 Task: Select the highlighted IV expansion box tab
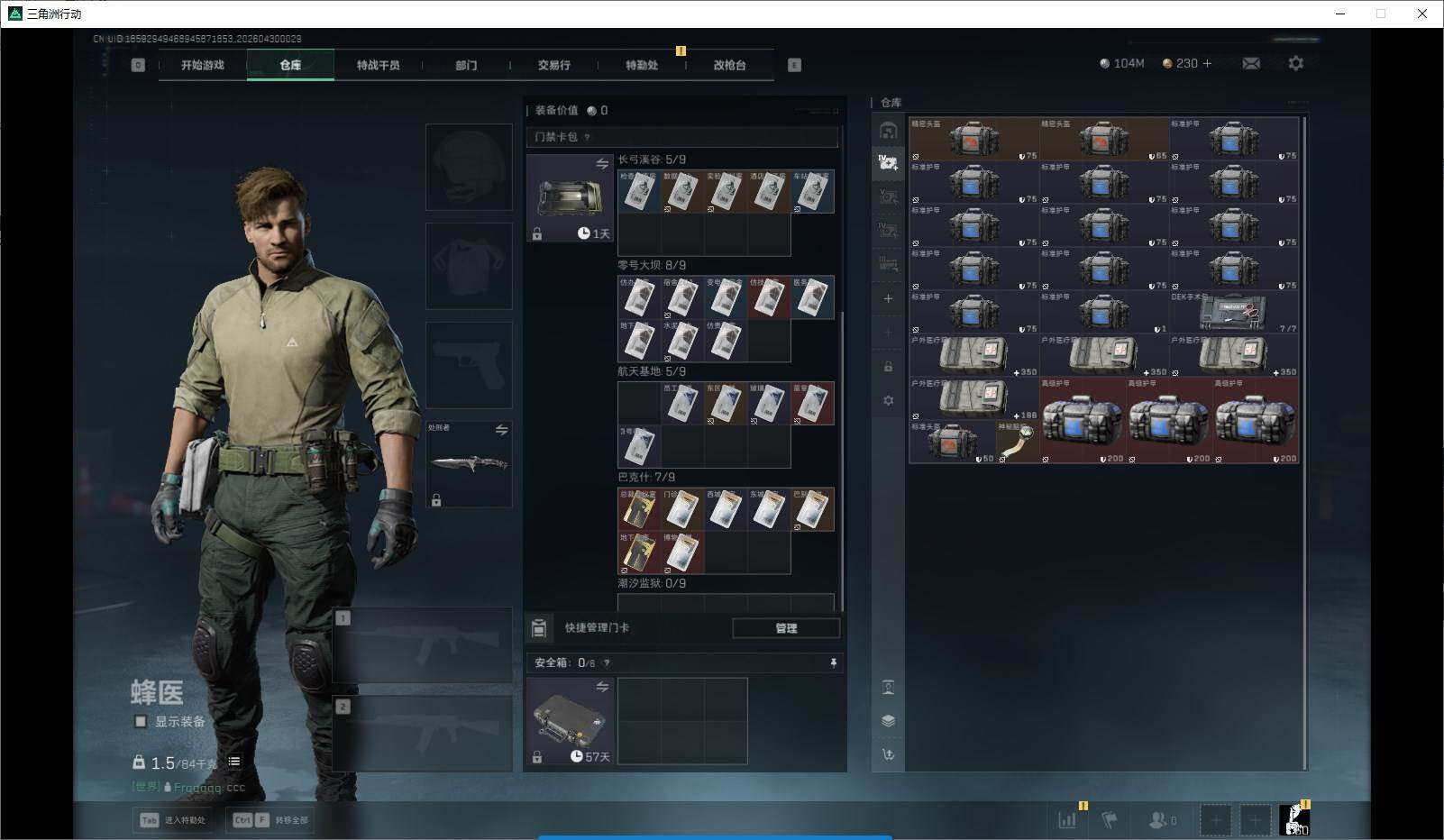888,163
